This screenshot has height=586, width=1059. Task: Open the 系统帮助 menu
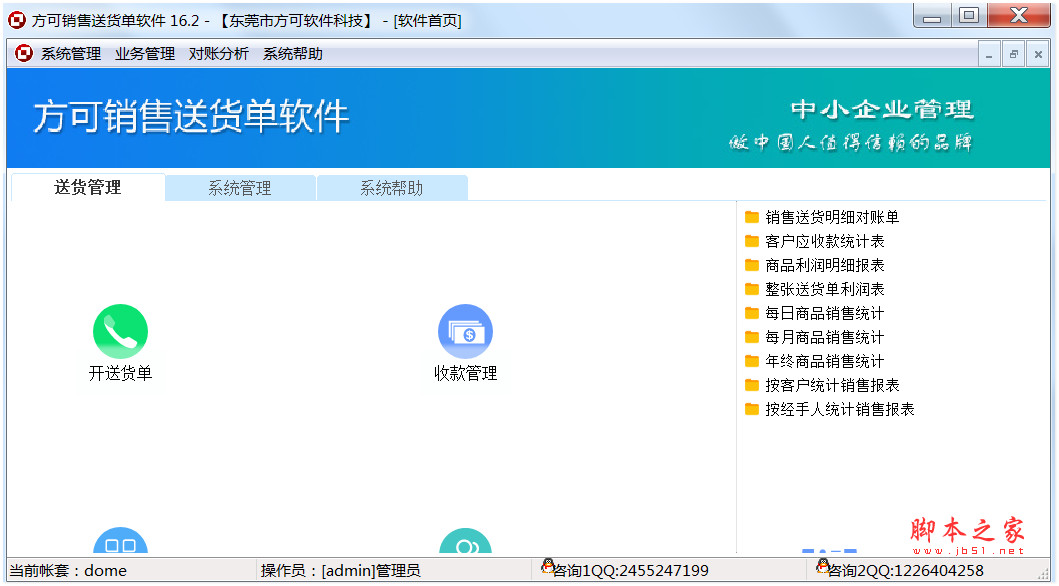point(292,54)
